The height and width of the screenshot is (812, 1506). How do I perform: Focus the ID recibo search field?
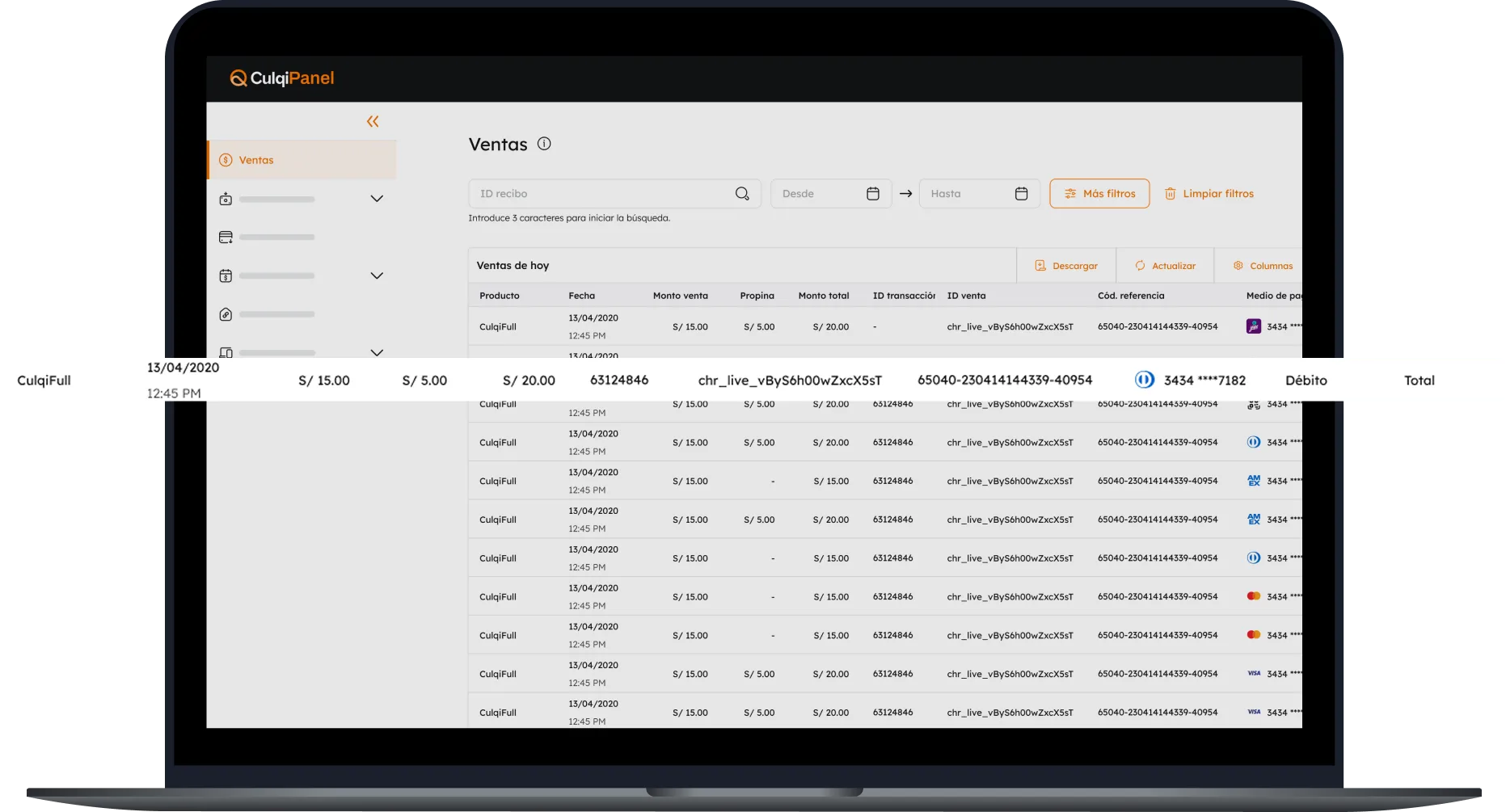coord(602,194)
